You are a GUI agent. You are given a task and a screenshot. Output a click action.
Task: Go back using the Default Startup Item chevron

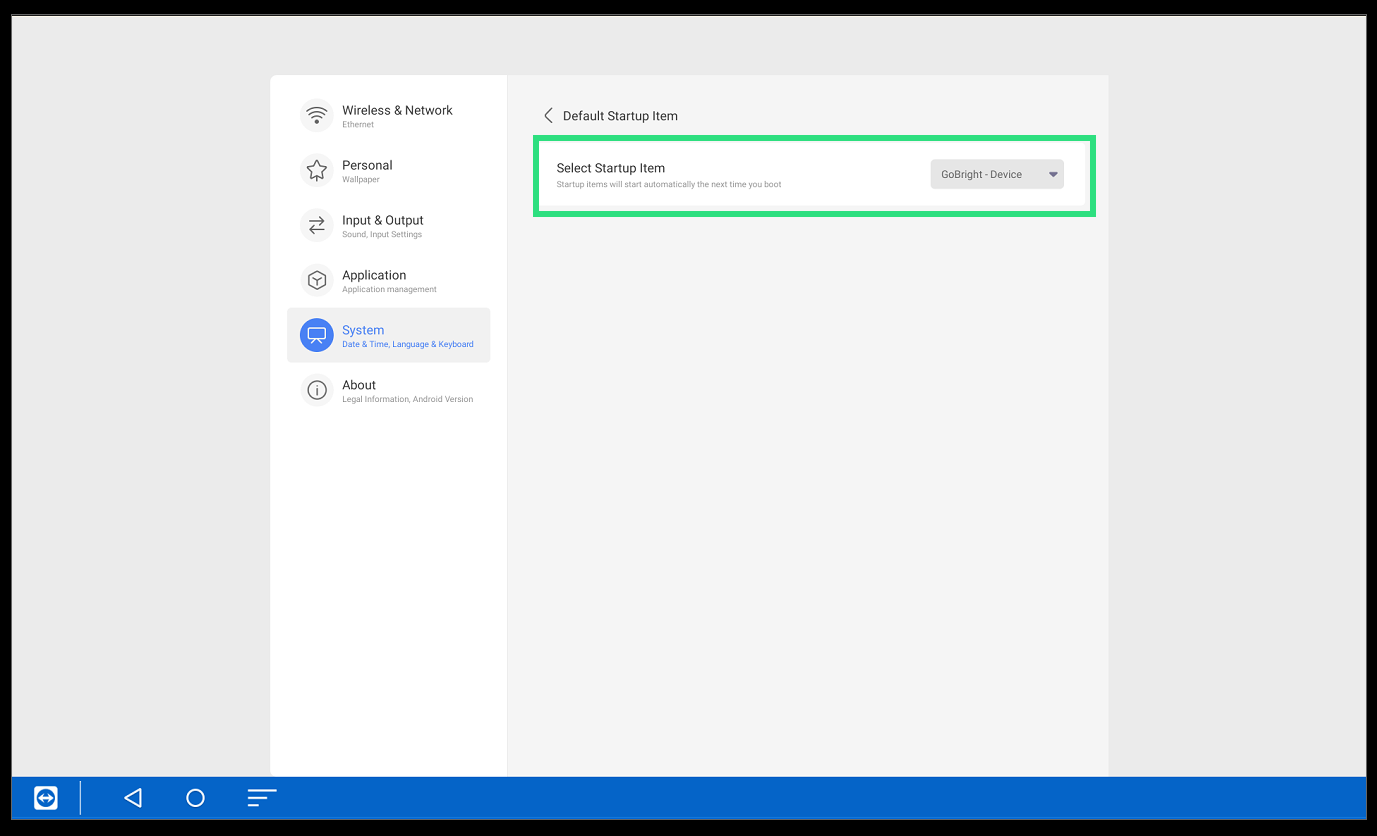coord(548,116)
